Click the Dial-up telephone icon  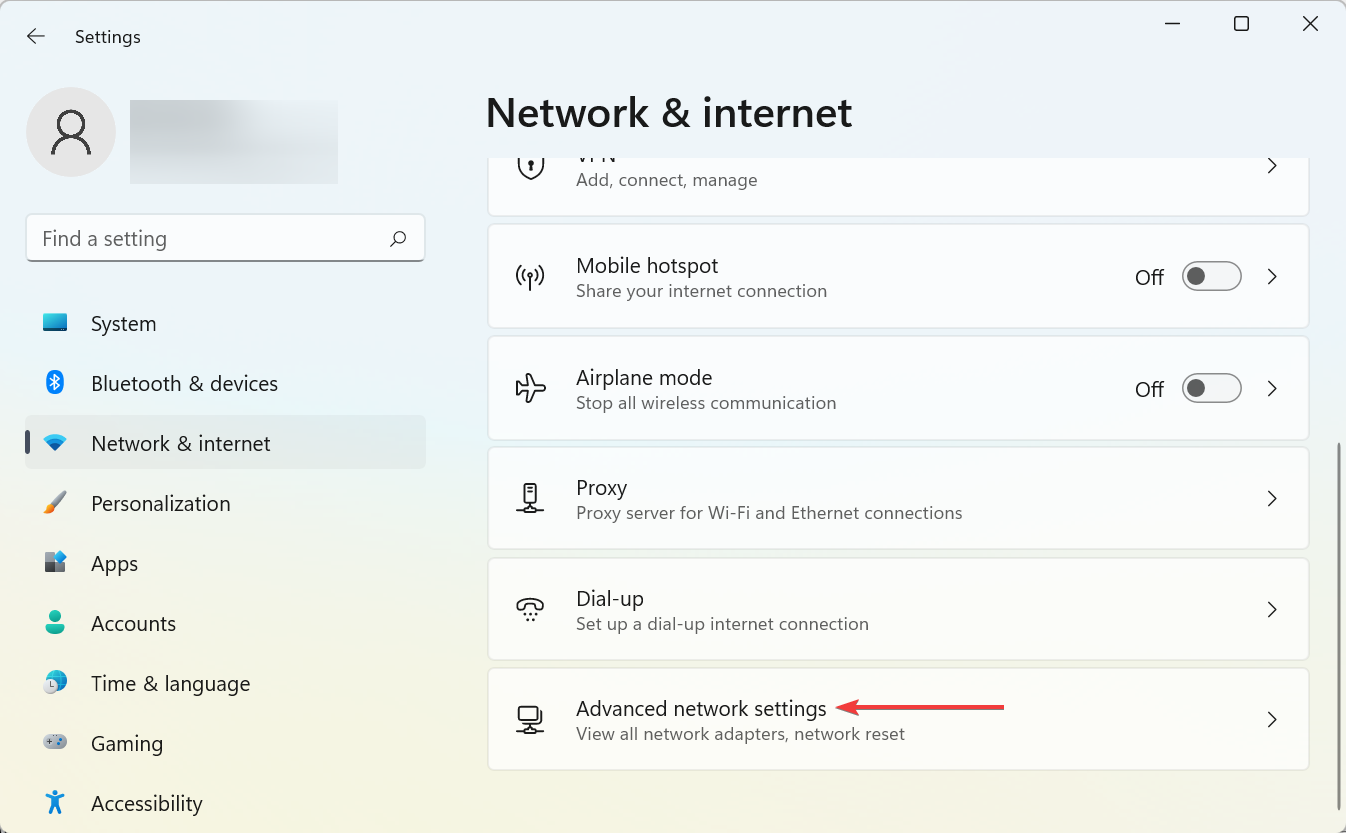530,610
